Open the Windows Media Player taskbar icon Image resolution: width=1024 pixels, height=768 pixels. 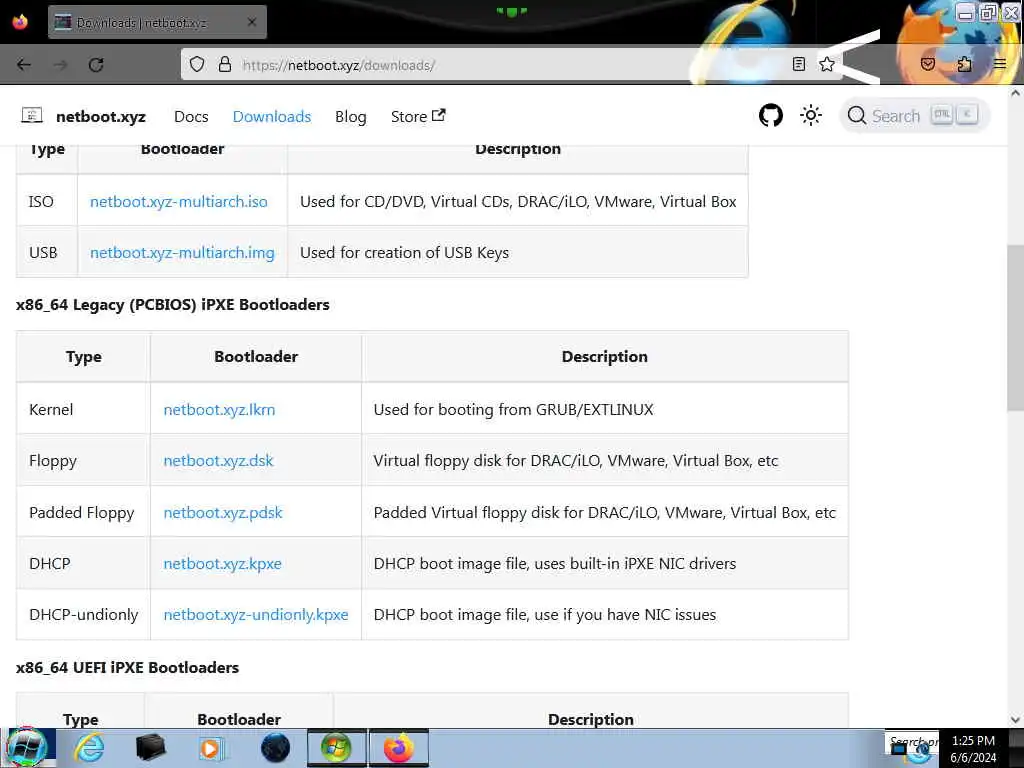(x=211, y=748)
